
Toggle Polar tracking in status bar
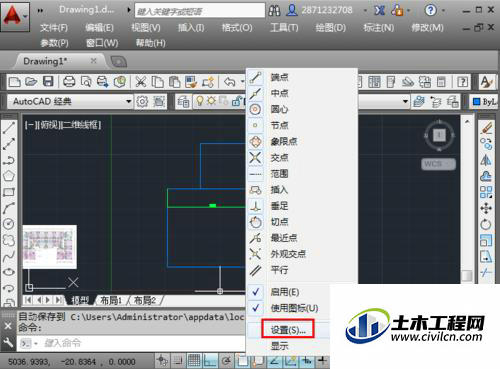click(226, 361)
